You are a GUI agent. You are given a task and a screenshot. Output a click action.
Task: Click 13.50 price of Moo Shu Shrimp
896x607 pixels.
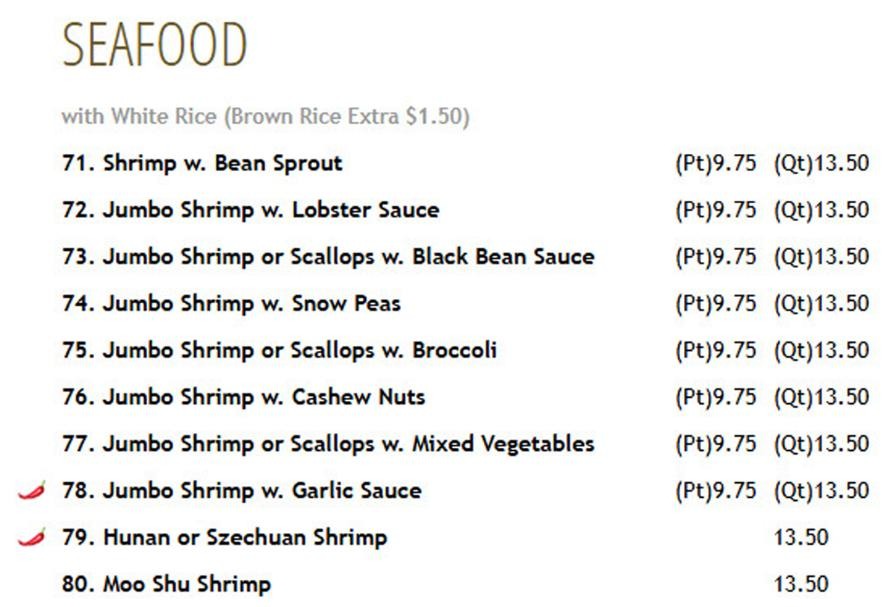click(801, 584)
